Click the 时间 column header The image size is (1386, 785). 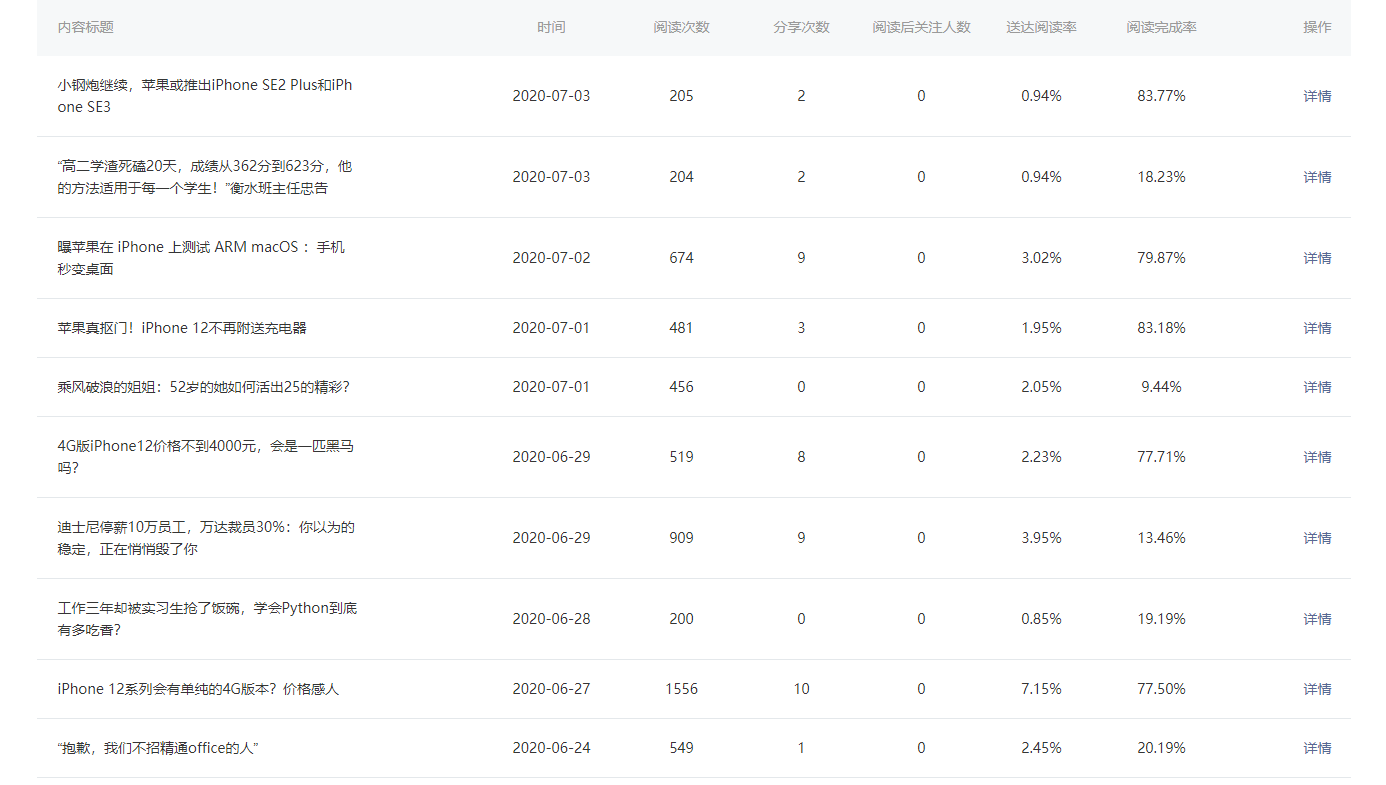[551, 27]
